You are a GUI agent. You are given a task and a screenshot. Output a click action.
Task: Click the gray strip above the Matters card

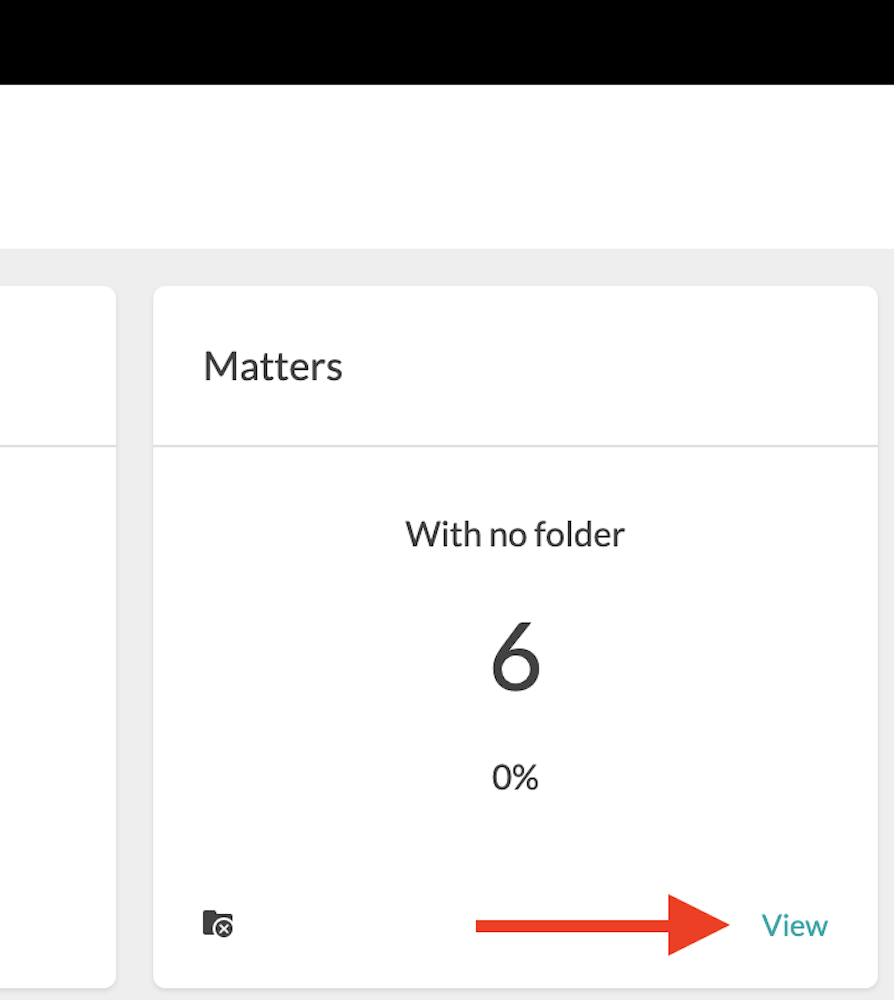[515, 268]
